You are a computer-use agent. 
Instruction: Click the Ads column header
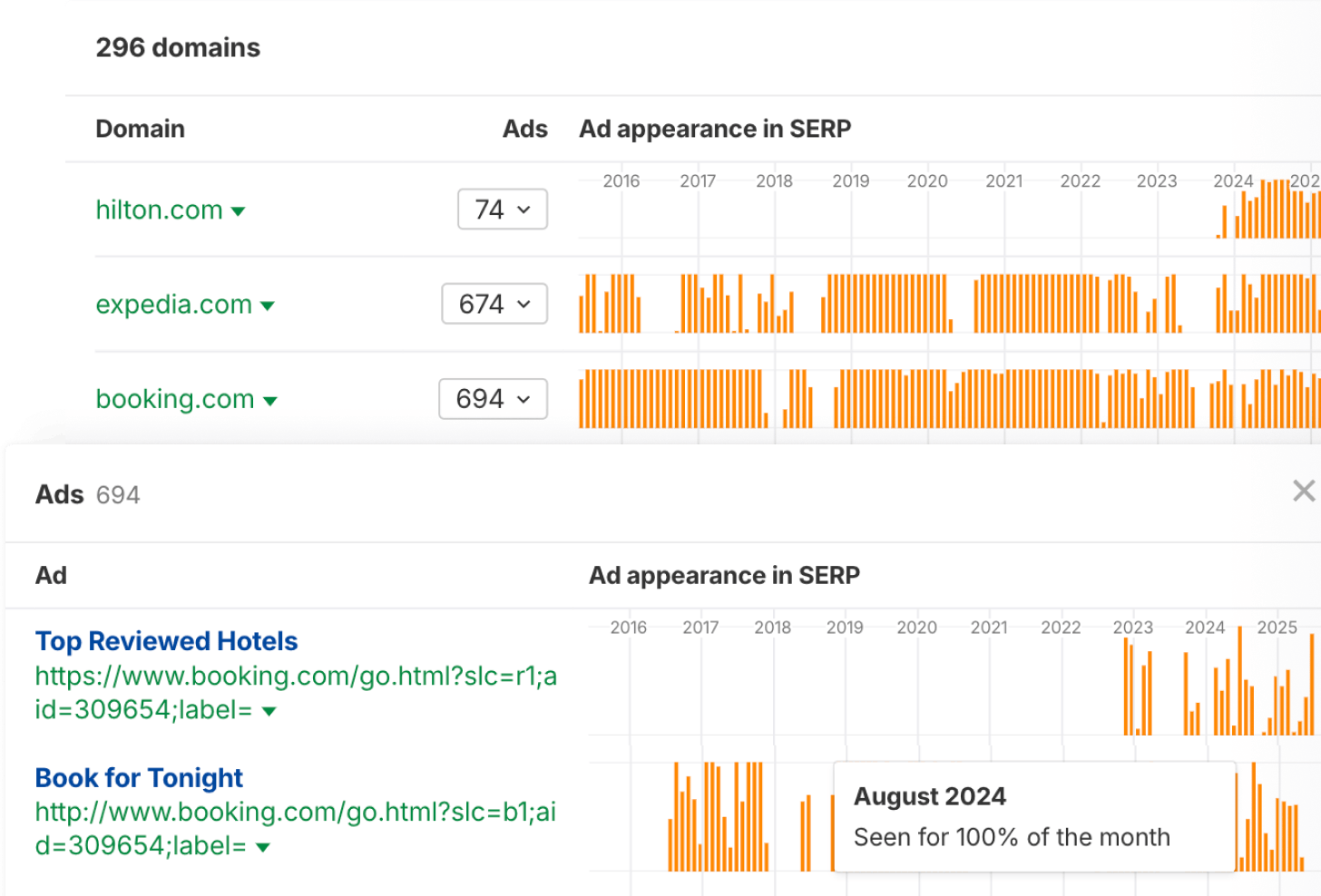[x=524, y=129]
